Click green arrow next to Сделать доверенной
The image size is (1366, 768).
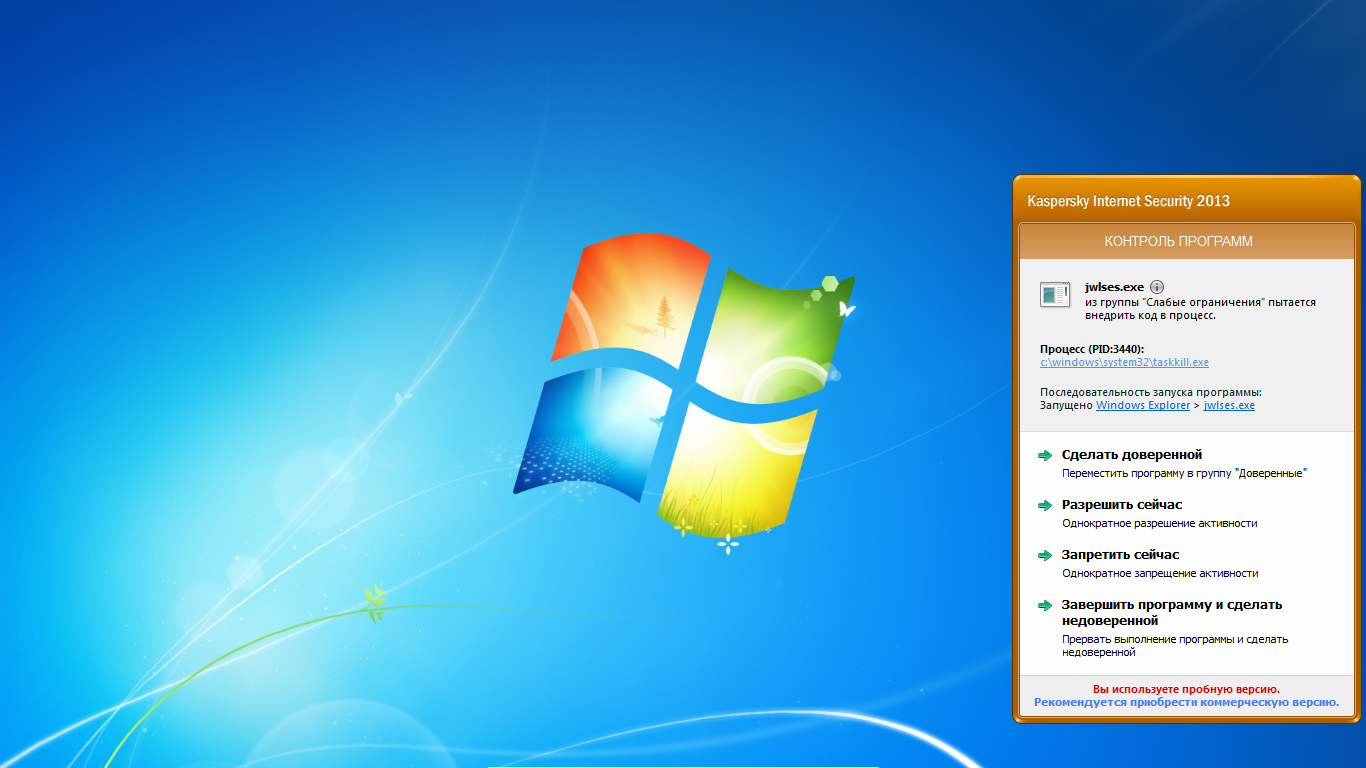(1046, 455)
